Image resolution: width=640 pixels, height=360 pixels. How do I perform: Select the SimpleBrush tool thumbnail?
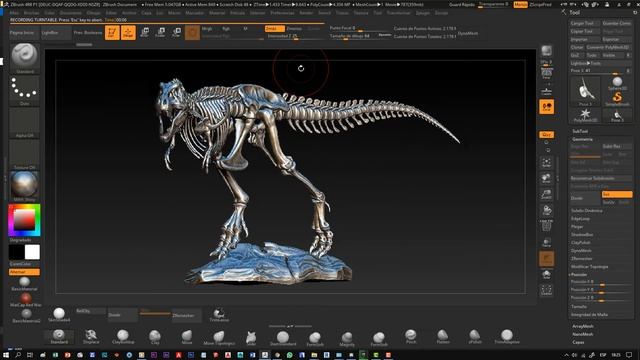pyautogui.click(x=617, y=98)
